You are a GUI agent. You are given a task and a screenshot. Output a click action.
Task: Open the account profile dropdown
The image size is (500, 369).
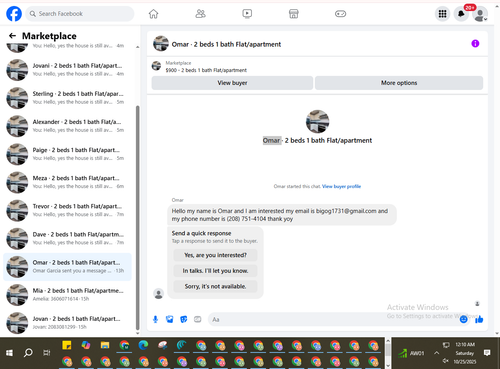coord(480,14)
